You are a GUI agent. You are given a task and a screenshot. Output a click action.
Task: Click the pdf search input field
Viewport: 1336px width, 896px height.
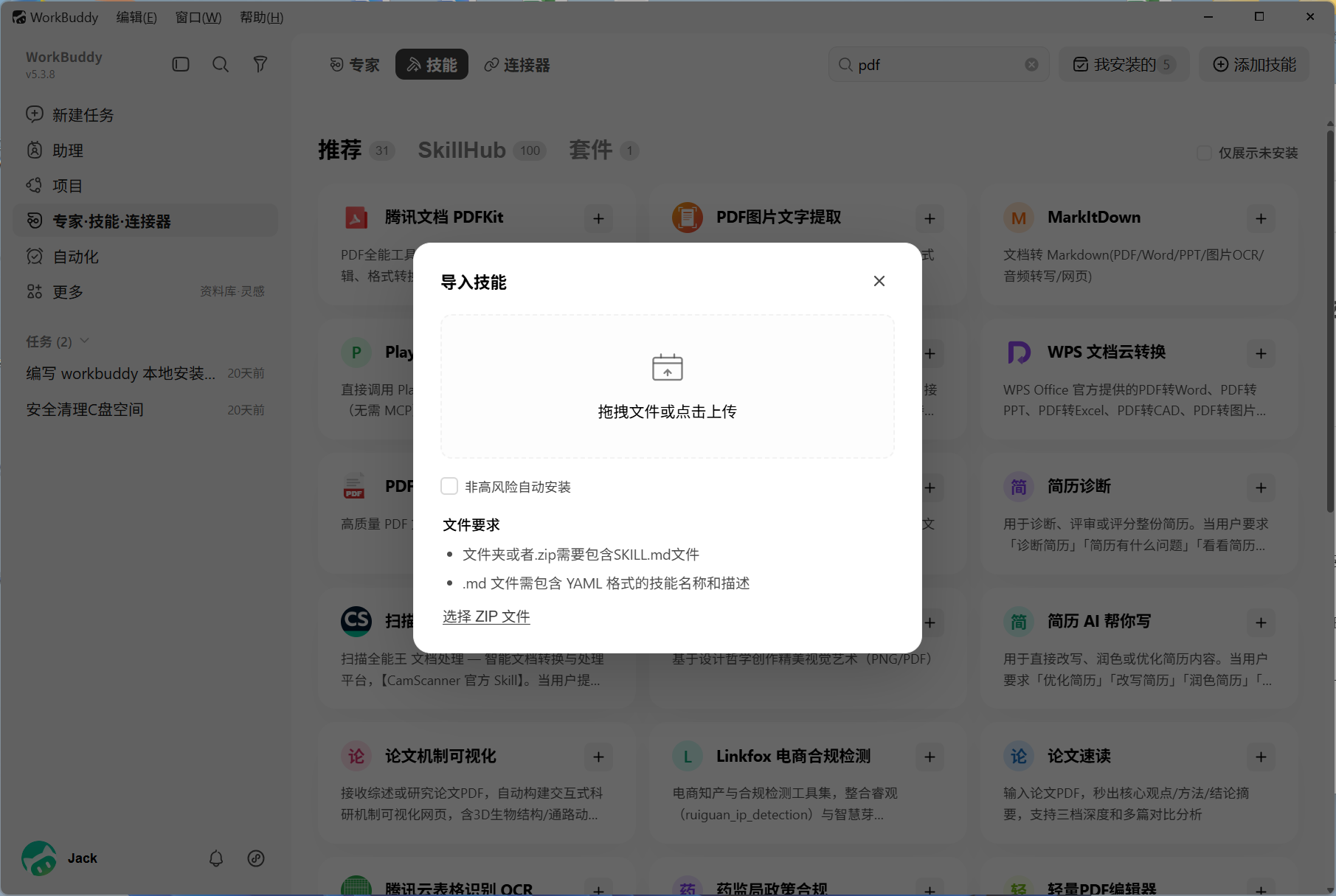pyautogui.click(x=938, y=65)
